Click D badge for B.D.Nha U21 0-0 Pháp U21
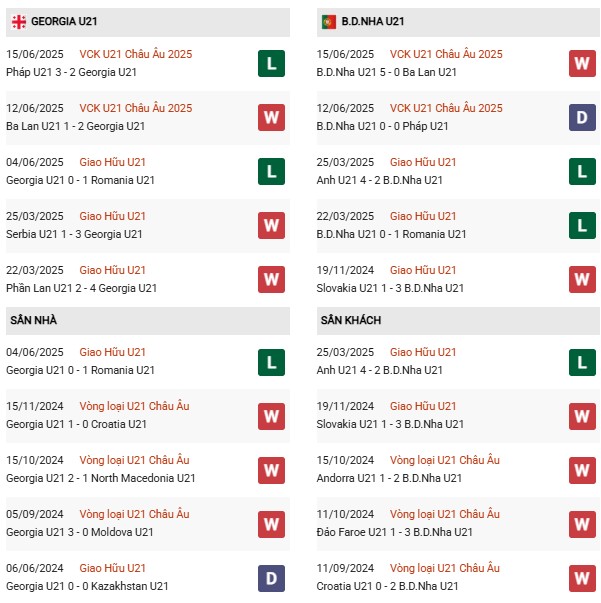This screenshot has height=603, width=601. click(581, 117)
